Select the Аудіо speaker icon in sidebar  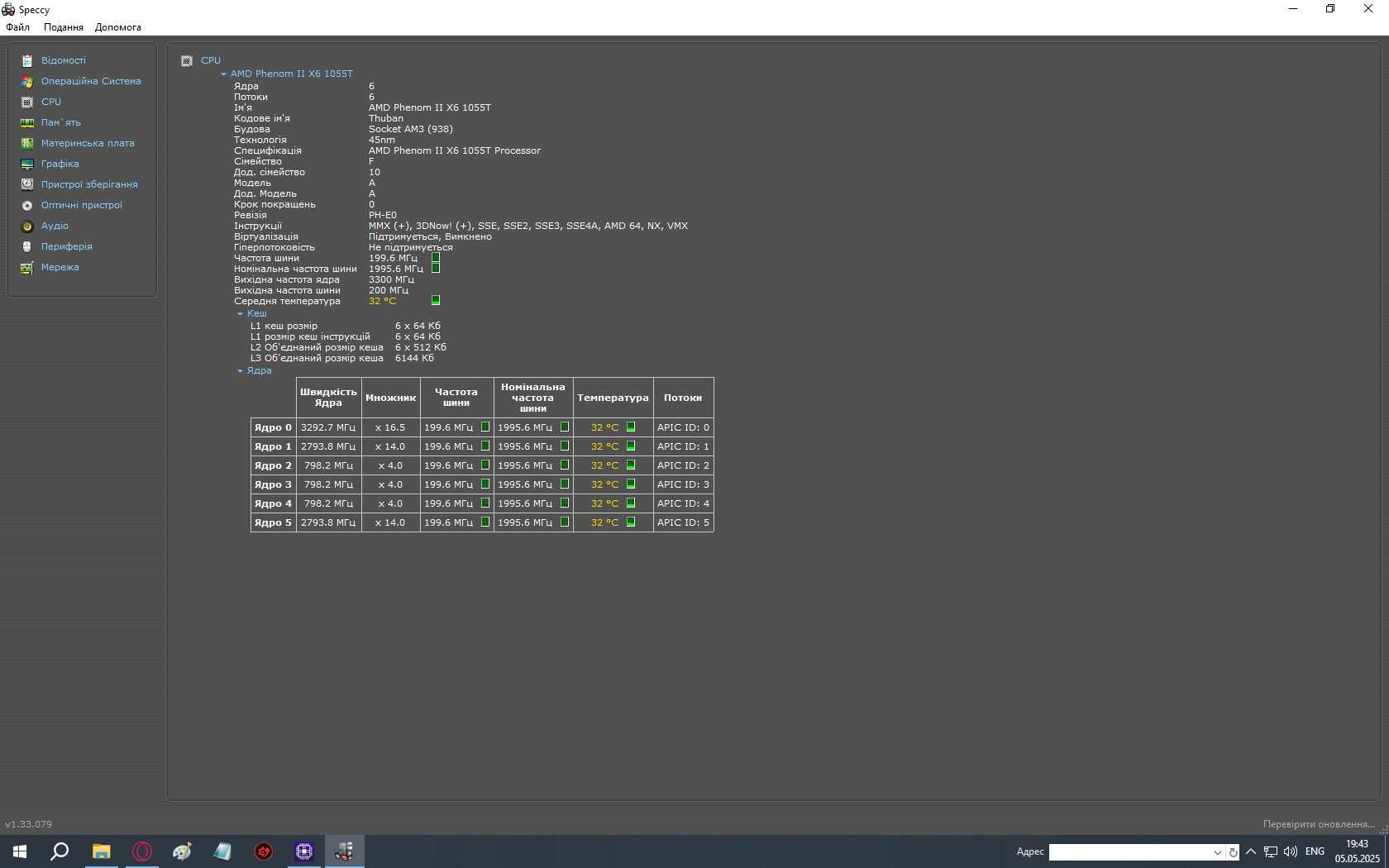[x=27, y=226]
